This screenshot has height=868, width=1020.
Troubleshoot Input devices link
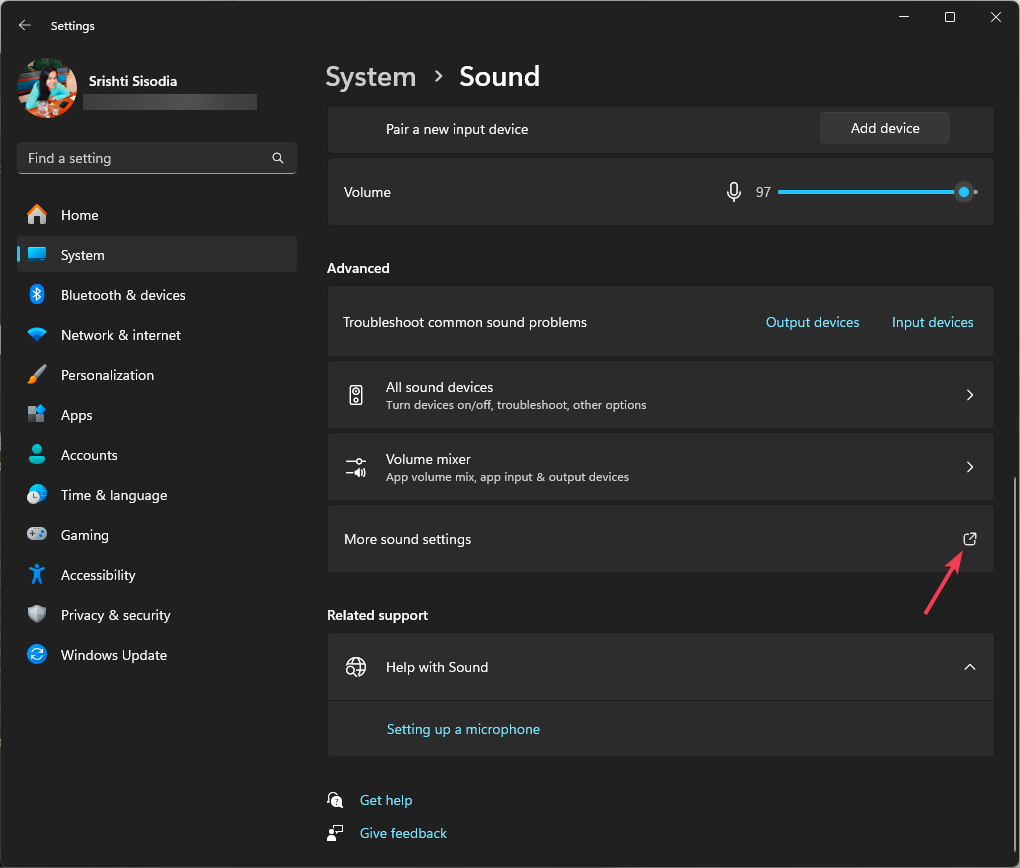tap(933, 322)
